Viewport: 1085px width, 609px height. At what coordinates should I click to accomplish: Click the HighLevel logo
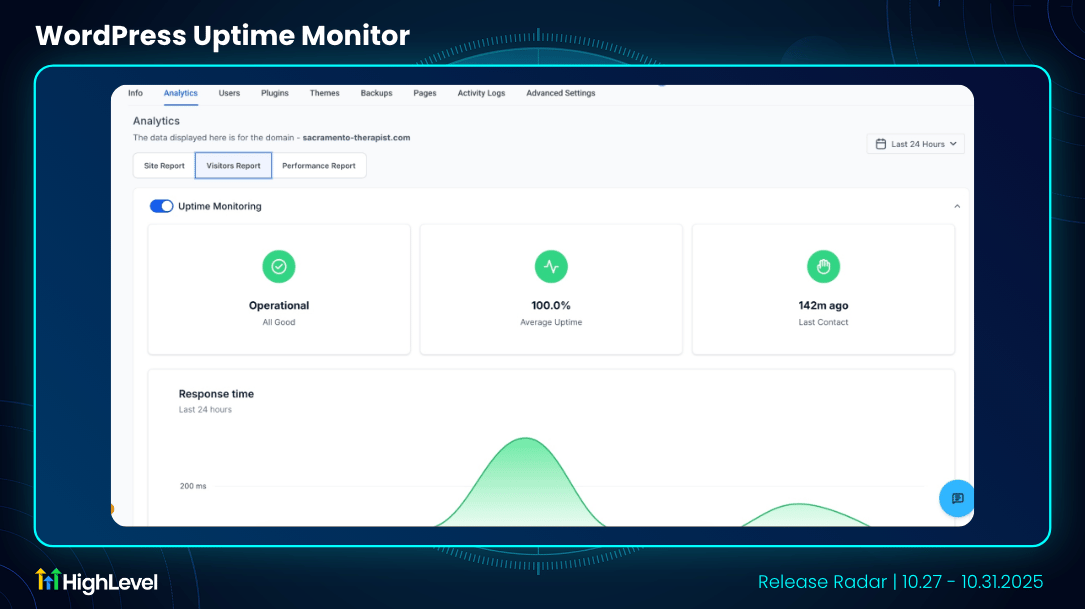click(97, 580)
